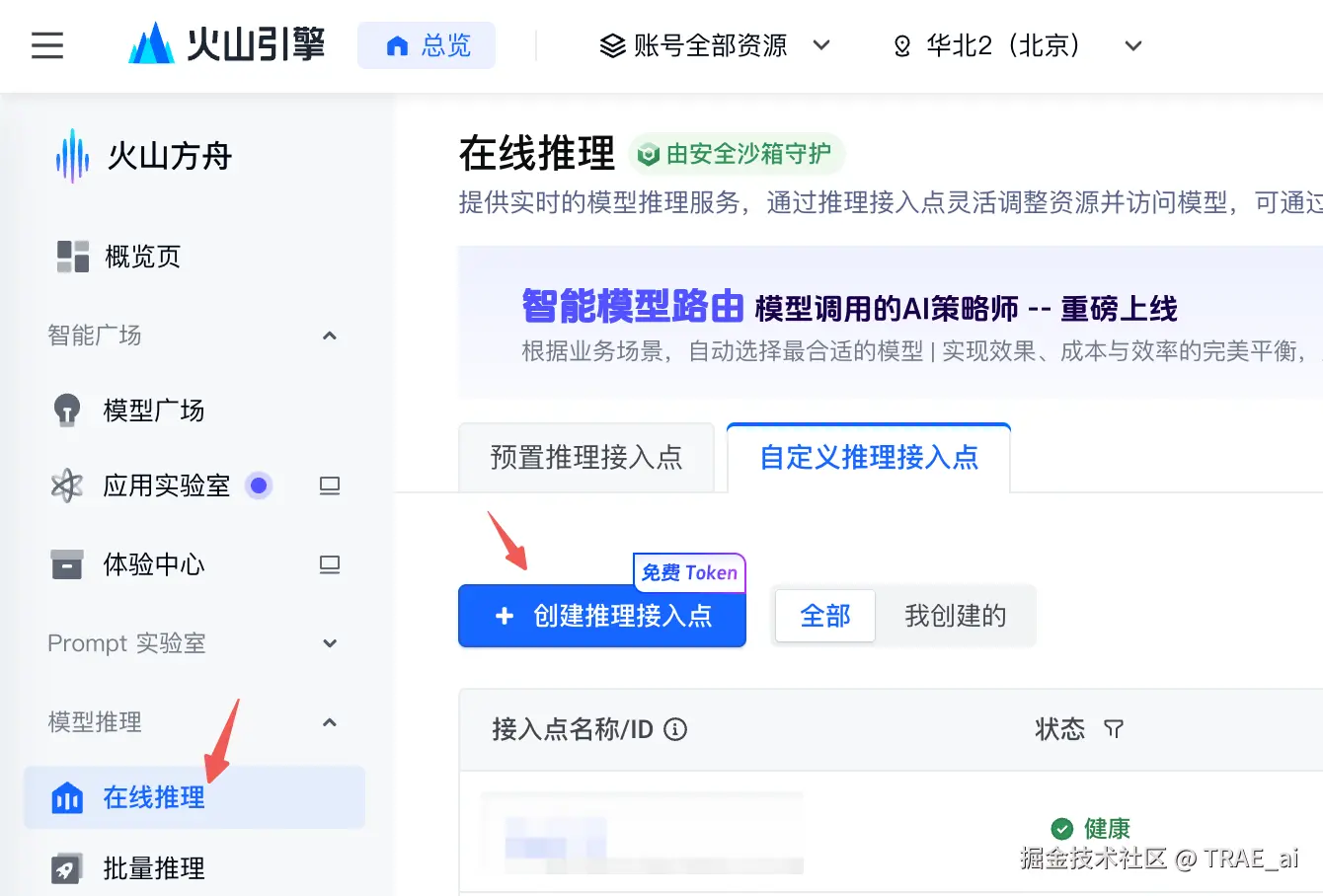Click the 火山引擎 logo
Screen dimensions: 1323x896
(226, 44)
